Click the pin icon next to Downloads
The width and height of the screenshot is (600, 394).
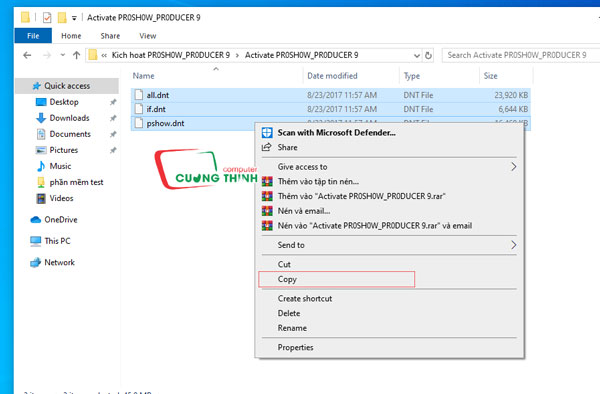[x=113, y=118]
